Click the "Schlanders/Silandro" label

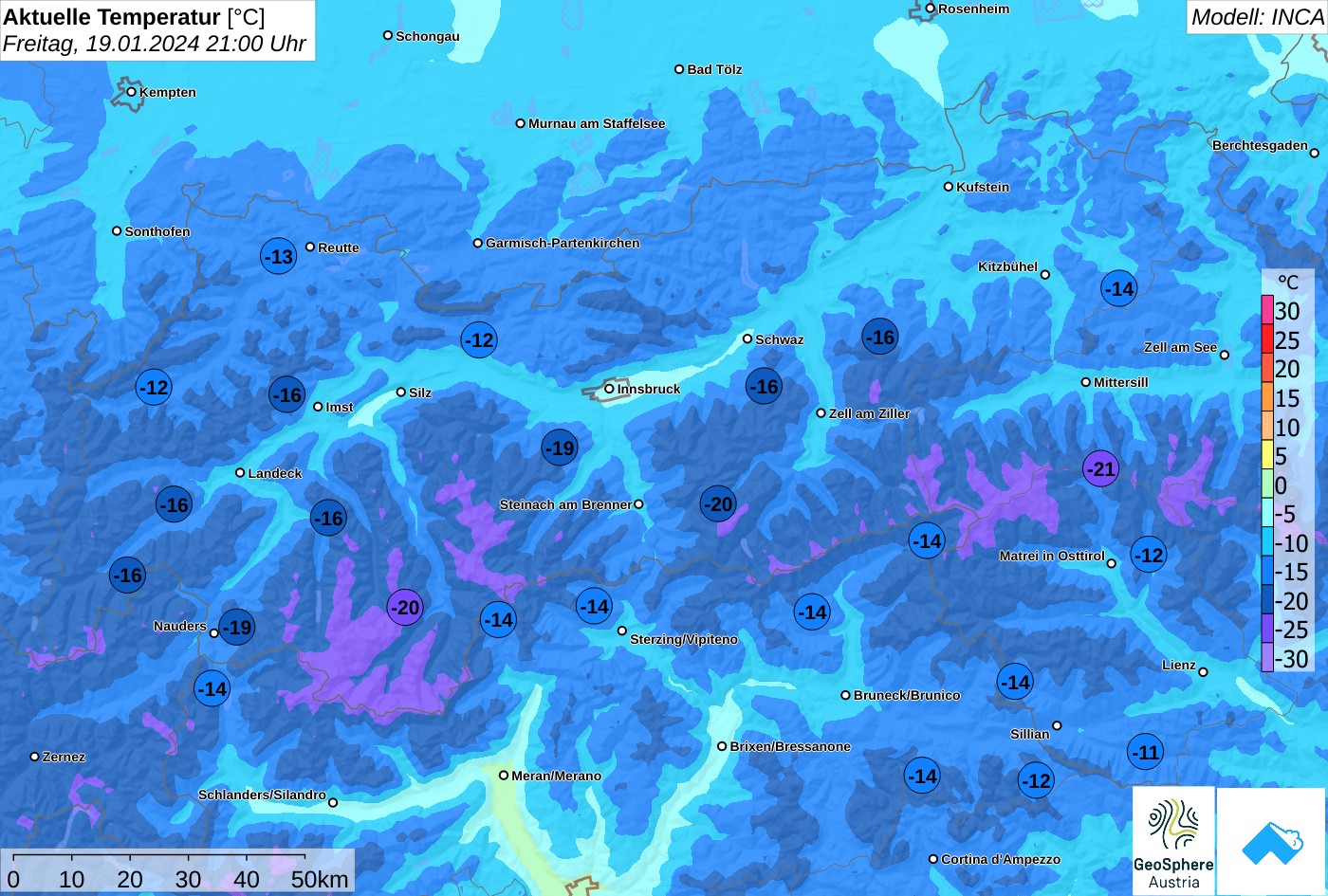coord(262,795)
